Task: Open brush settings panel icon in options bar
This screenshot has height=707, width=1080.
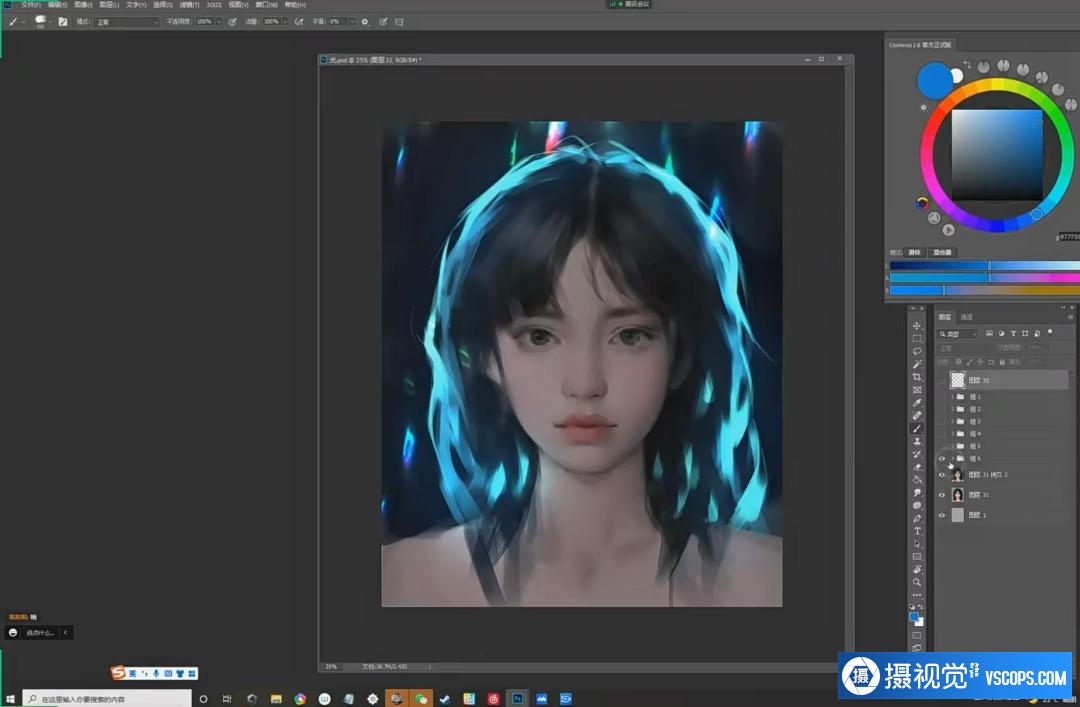Action: pyautogui.click(x=63, y=21)
